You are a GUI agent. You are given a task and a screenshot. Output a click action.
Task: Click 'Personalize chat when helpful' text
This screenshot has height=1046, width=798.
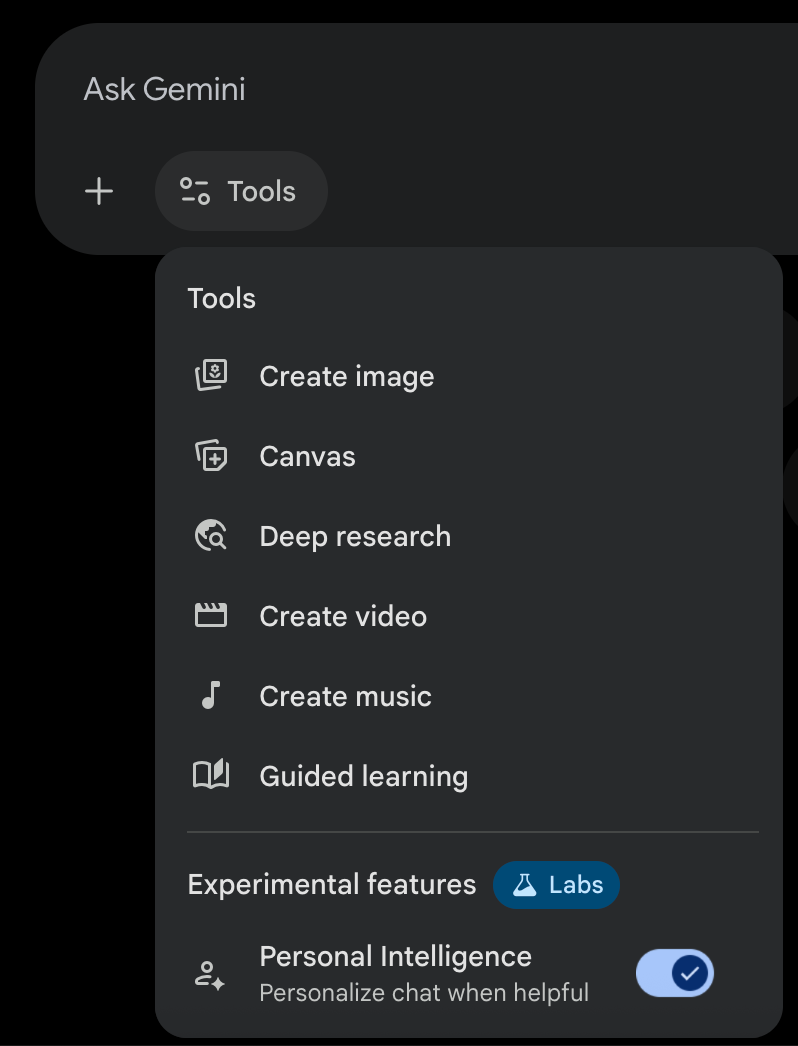coord(424,993)
